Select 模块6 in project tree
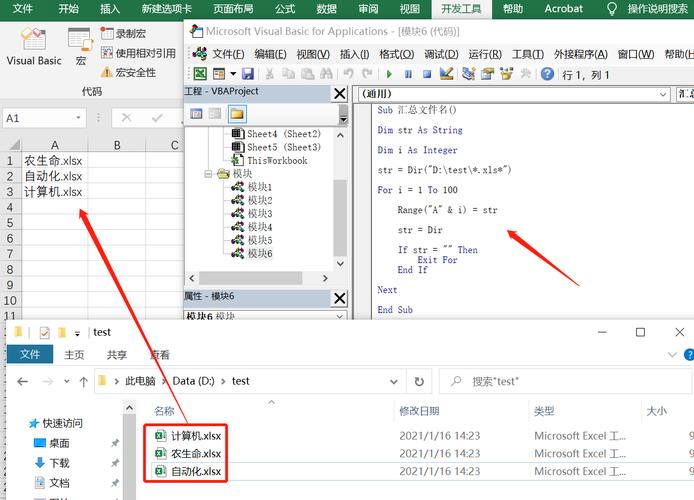Image resolution: width=694 pixels, height=500 pixels. click(x=260, y=253)
